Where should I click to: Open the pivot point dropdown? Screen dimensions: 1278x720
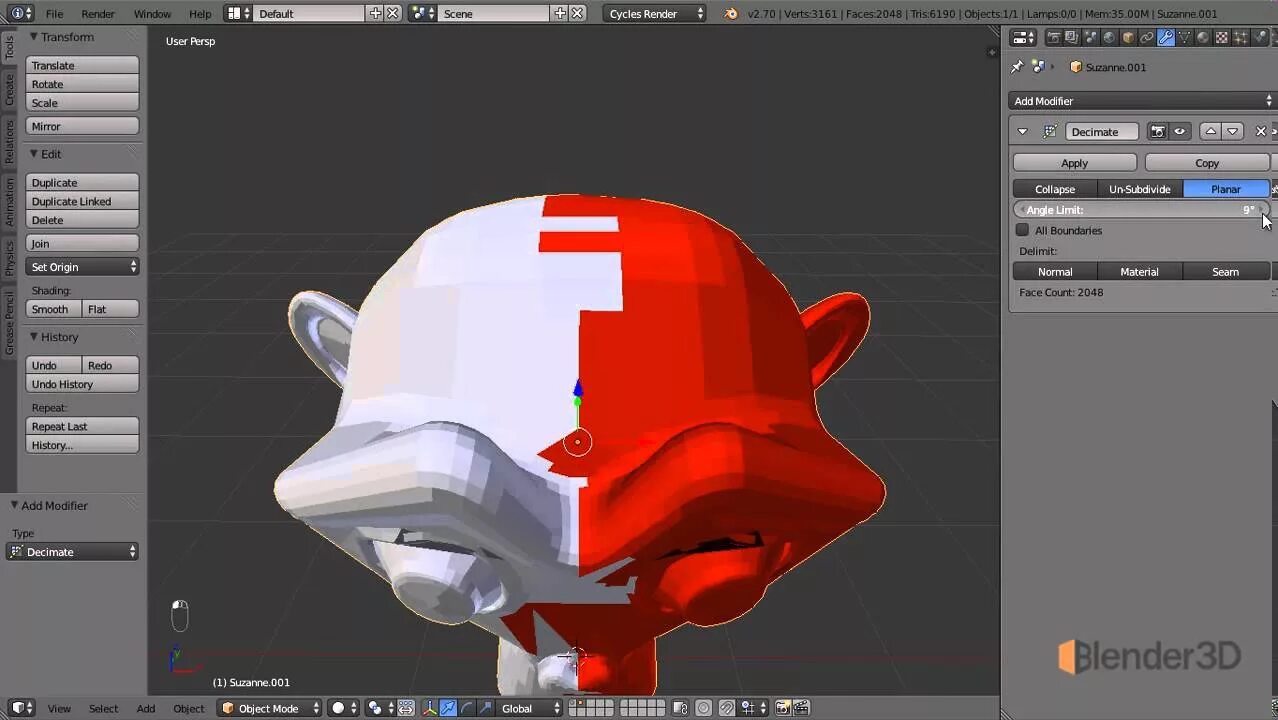pos(378,708)
